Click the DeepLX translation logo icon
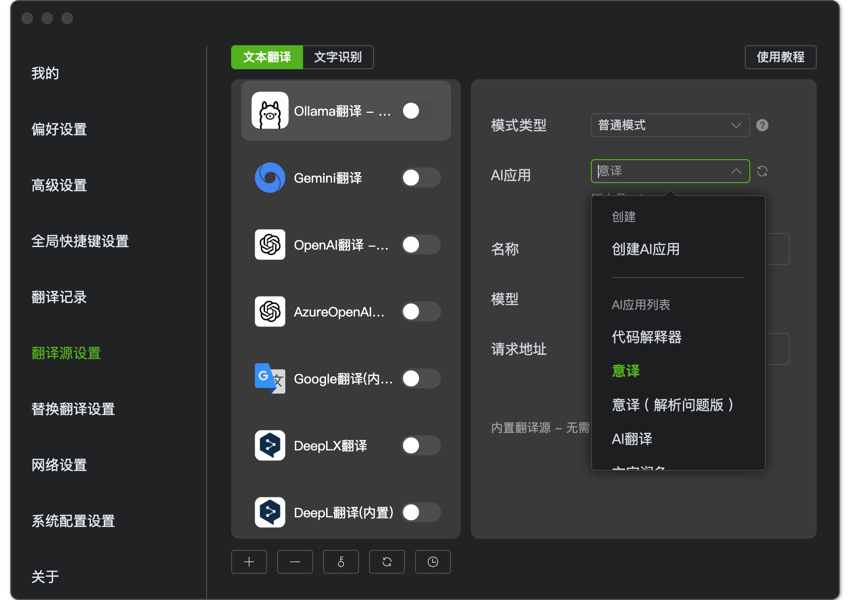The width and height of the screenshot is (850, 600). tap(269, 446)
